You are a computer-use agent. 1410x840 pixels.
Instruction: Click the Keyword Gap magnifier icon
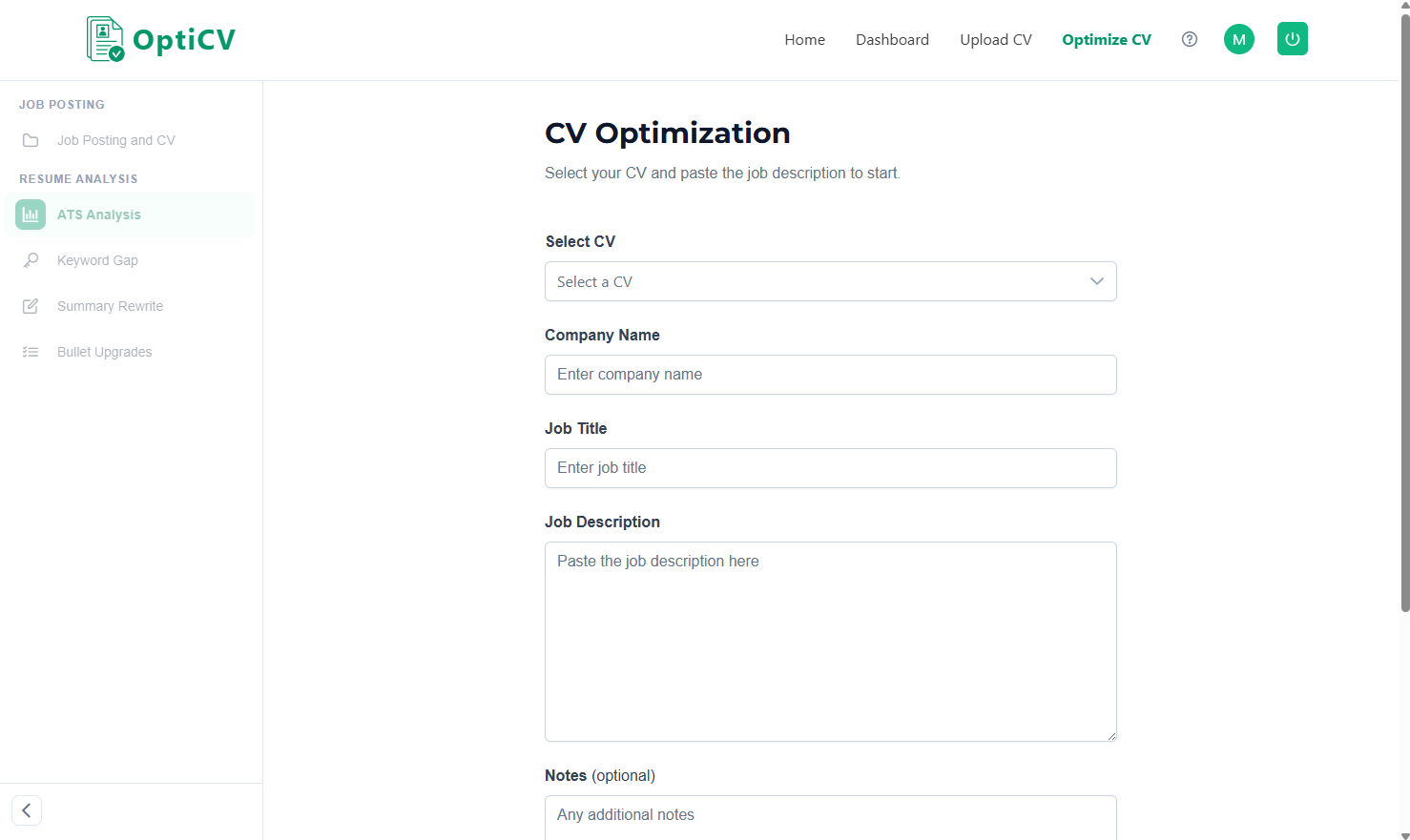click(31, 260)
